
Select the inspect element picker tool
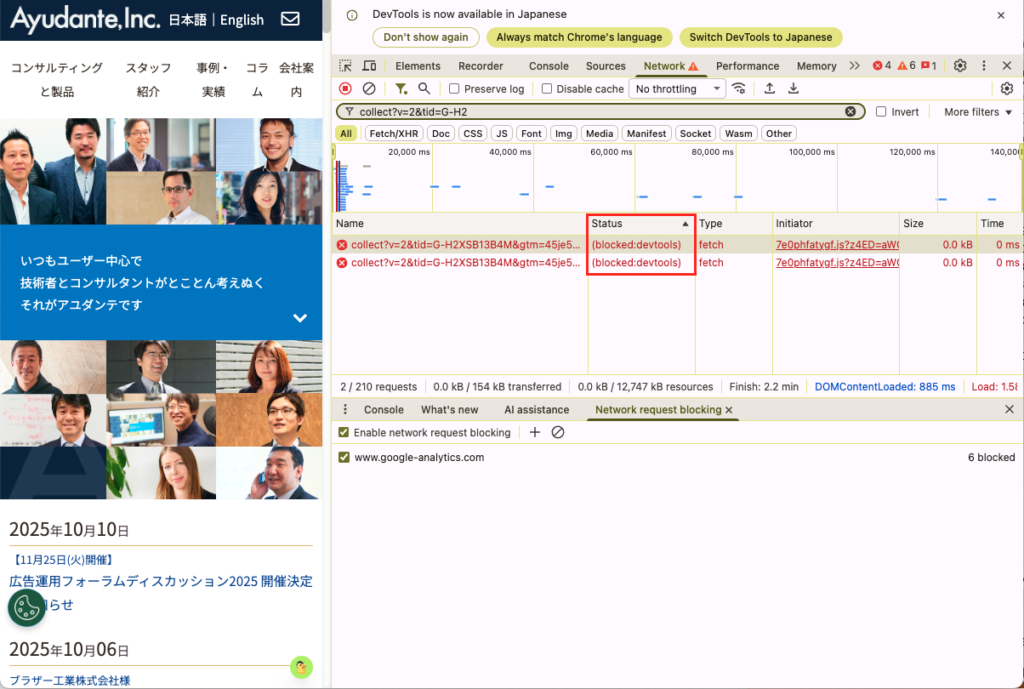click(346, 66)
